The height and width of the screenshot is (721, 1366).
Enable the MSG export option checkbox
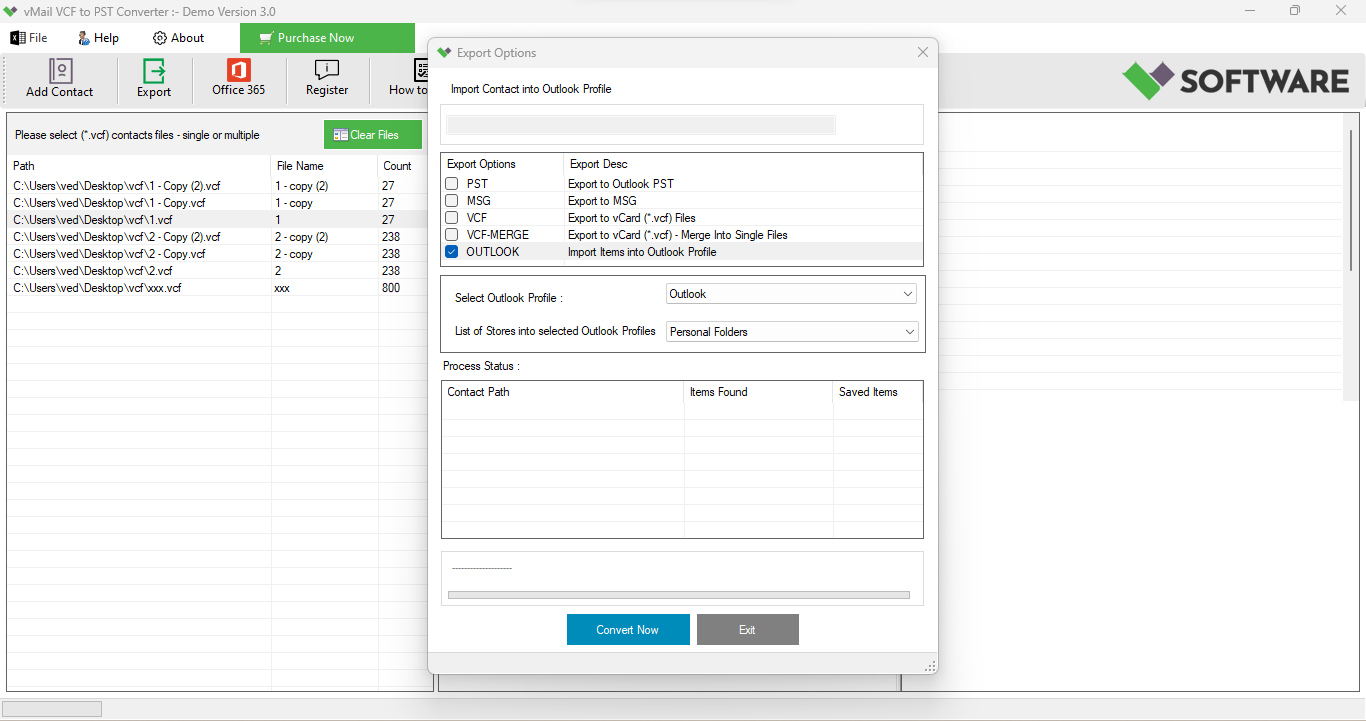click(452, 201)
